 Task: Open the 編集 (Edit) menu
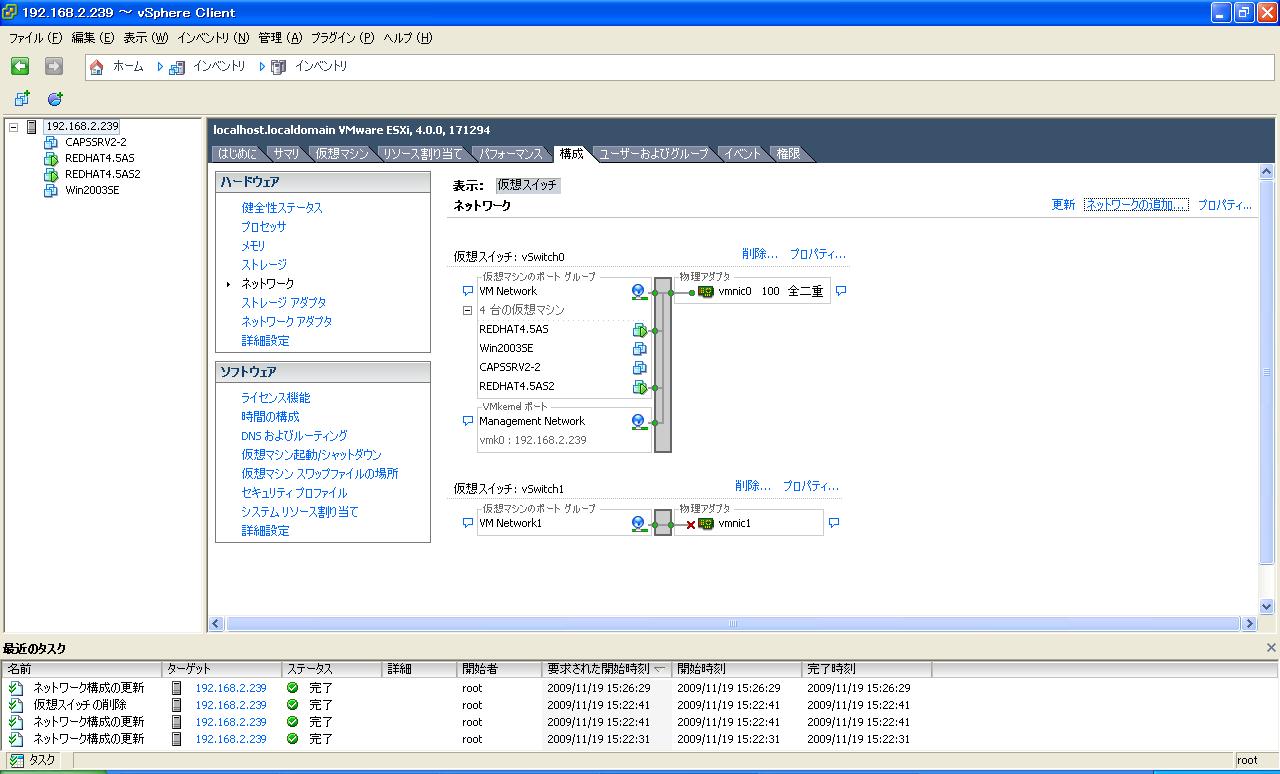pyautogui.click(x=93, y=38)
